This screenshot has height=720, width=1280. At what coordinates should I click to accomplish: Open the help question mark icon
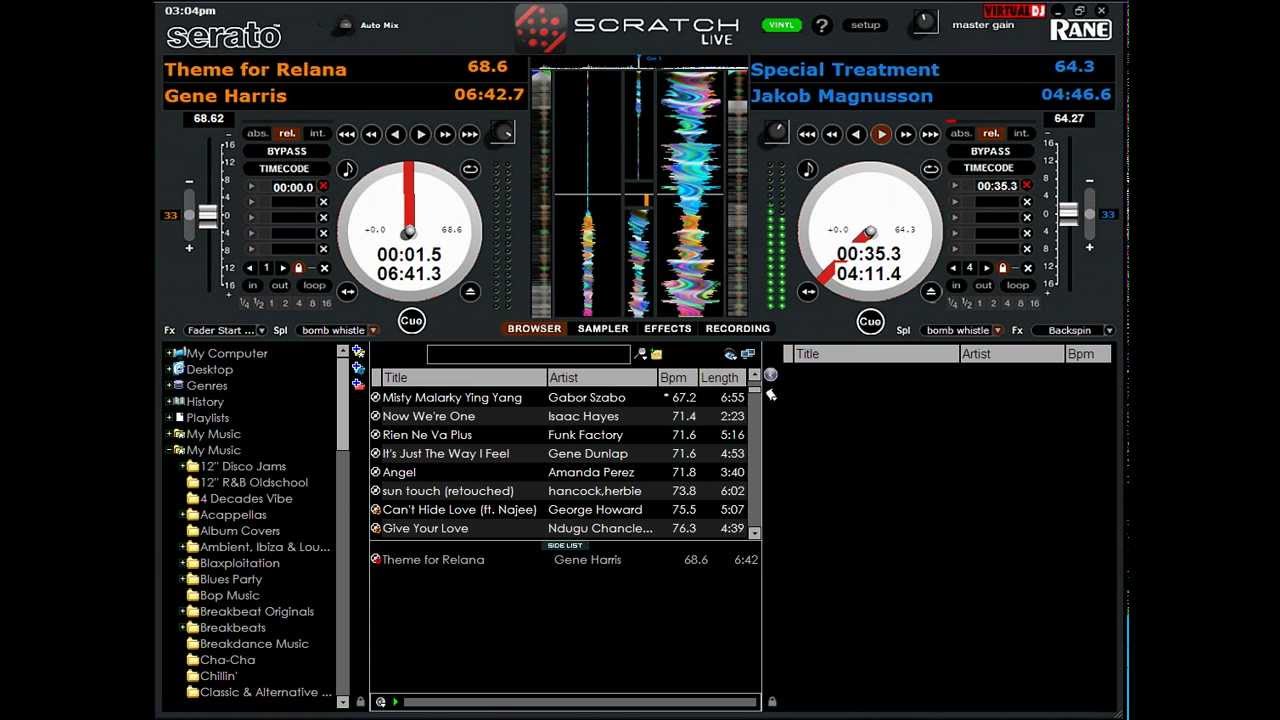[x=822, y=26]
